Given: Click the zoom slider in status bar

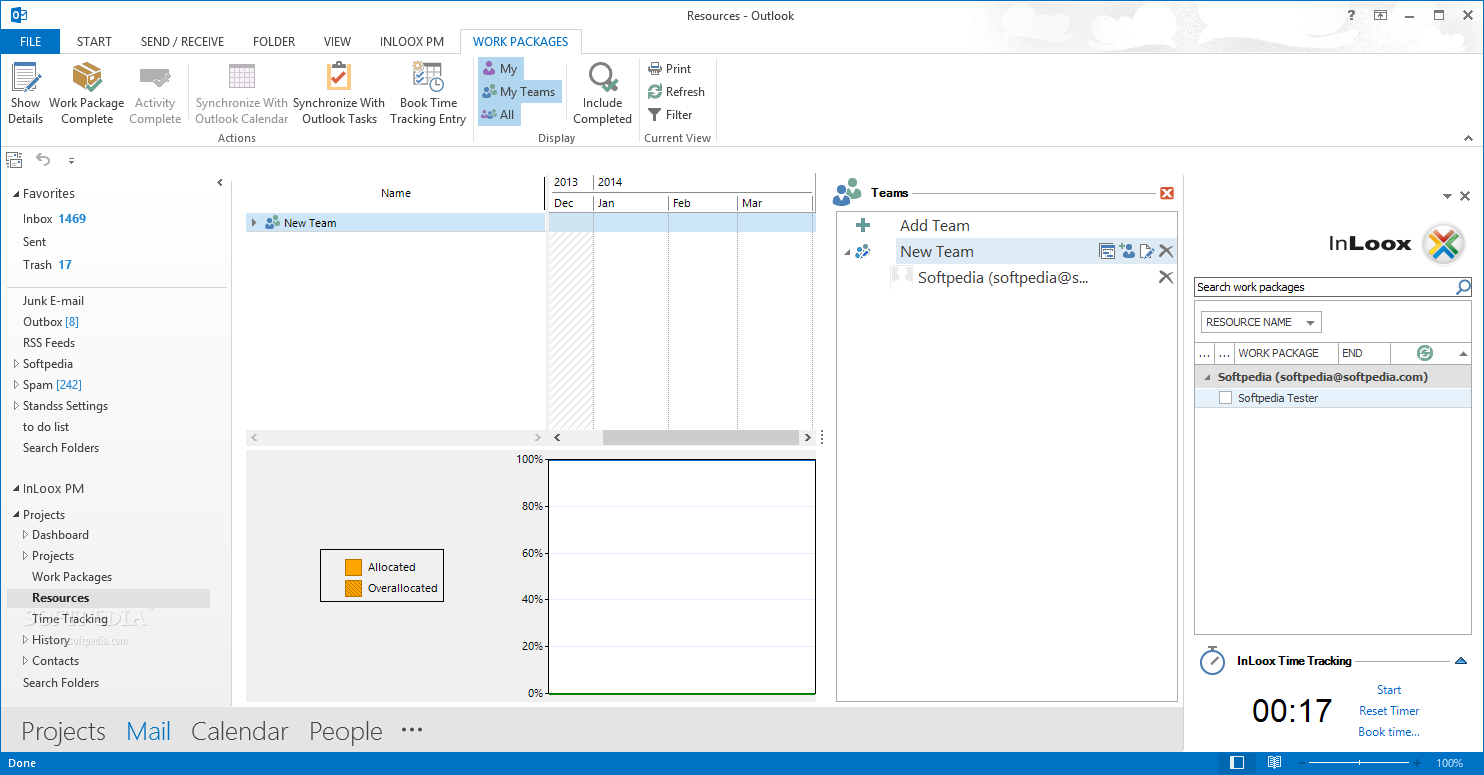Looking at the screenshot, I should click(1358, 763).
